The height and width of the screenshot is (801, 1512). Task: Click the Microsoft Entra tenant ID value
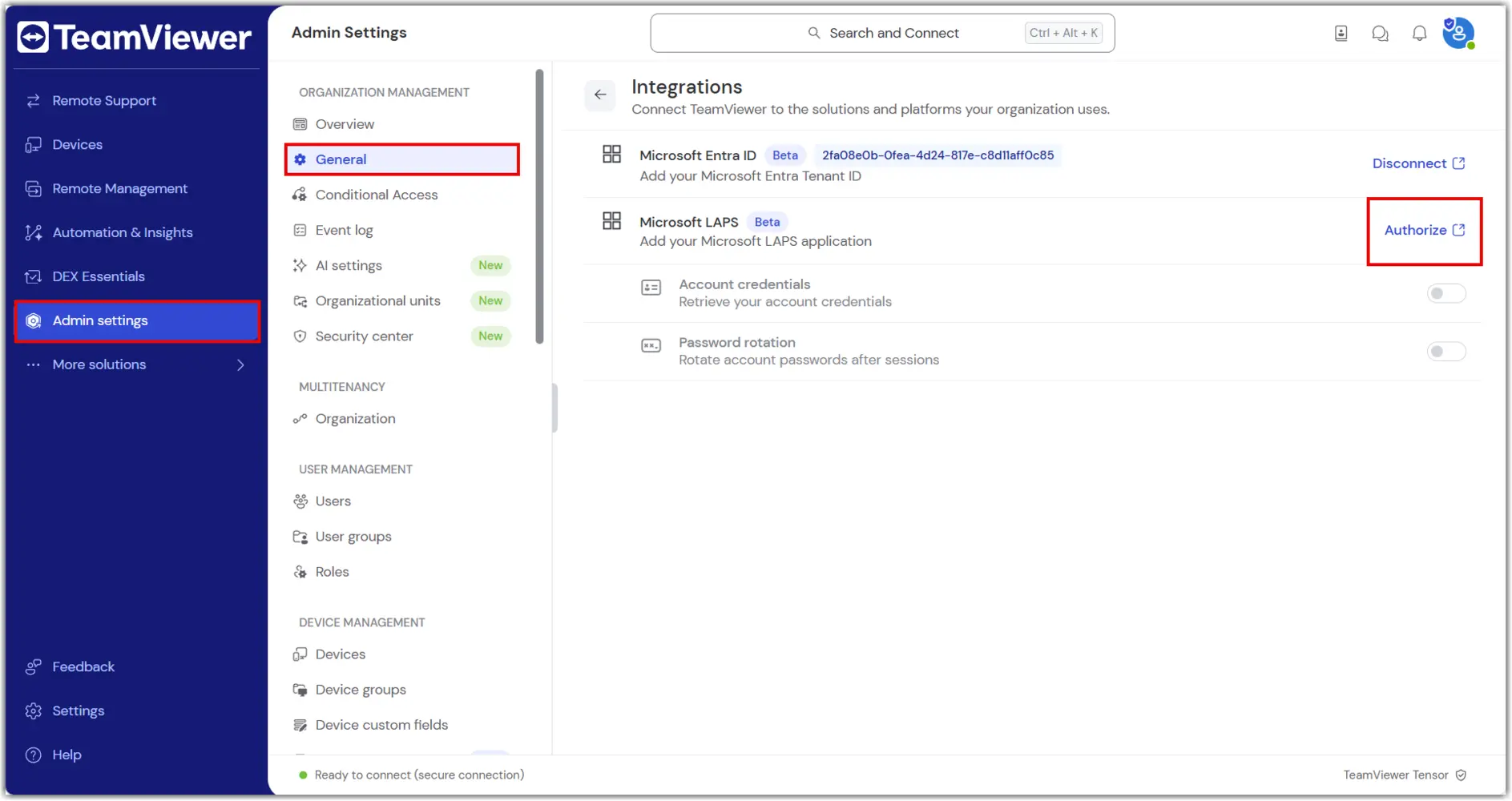point(937,155)
